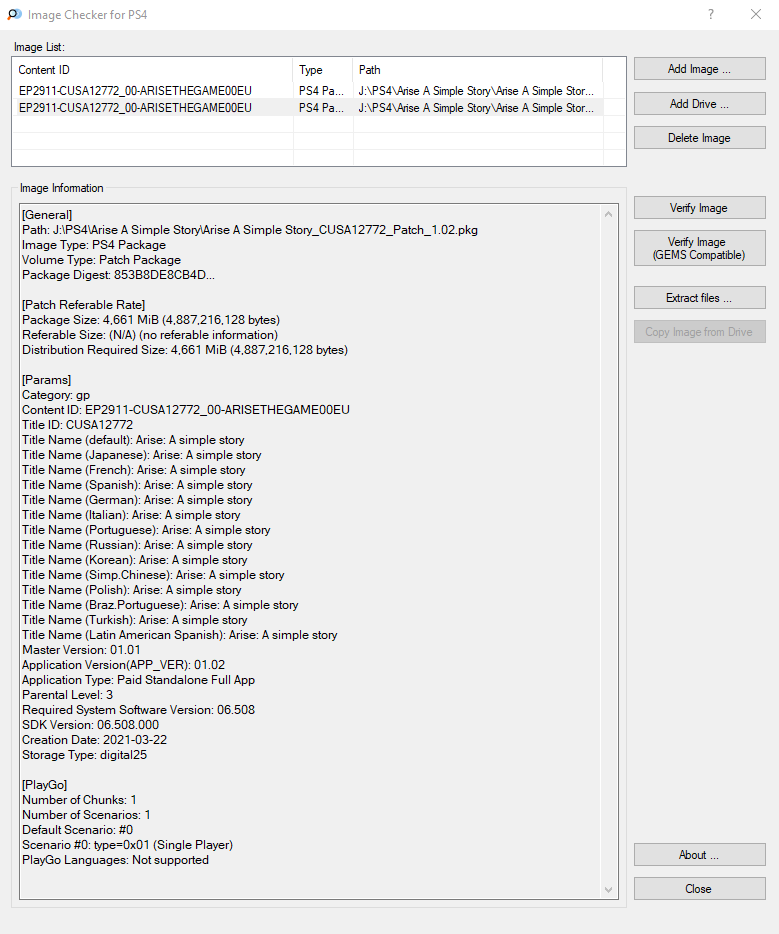
Task: Click the Required System Software Version line
Action: [139, 710]
